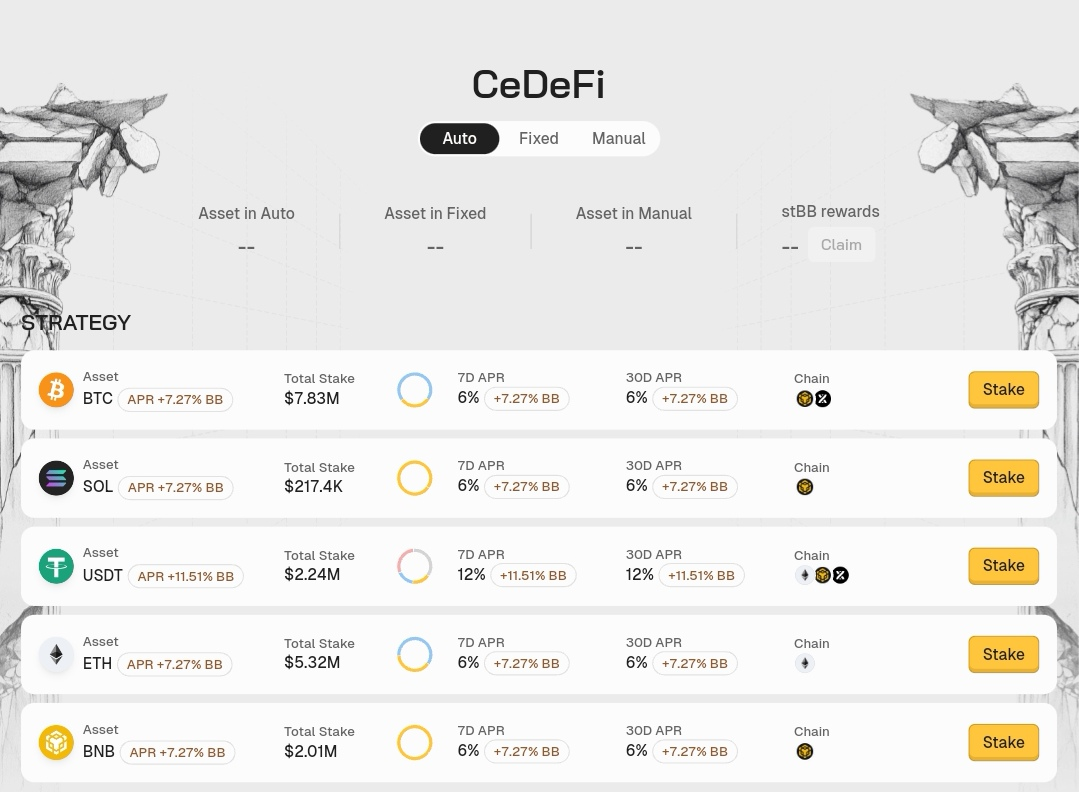Viewport: 1079px width, 792px height.
Task: Stake BTC using its Stake button
Action: click(1003, 390)
